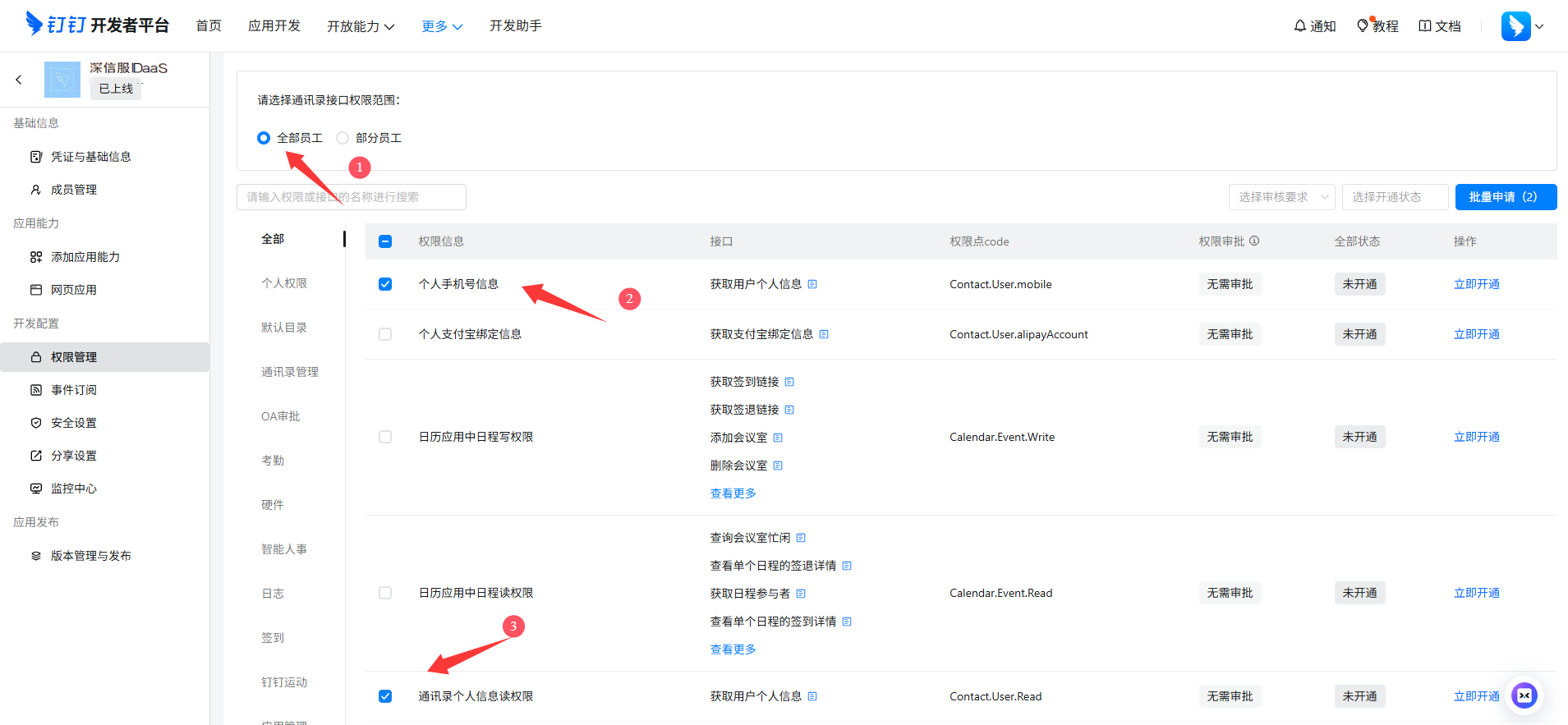Open the floating assistant chat icon
This screenshot has width=1568, height=725.
tap(1524, 695)
